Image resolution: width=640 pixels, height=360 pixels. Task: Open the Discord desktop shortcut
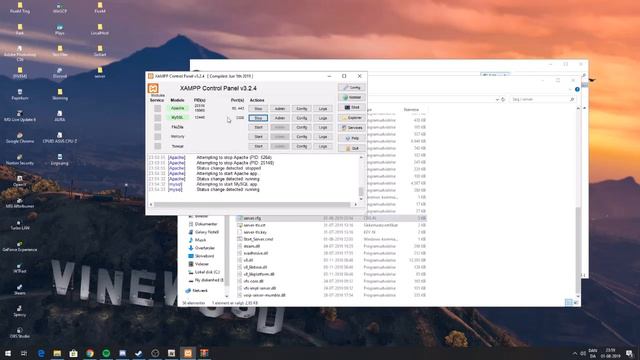(60, 73)
